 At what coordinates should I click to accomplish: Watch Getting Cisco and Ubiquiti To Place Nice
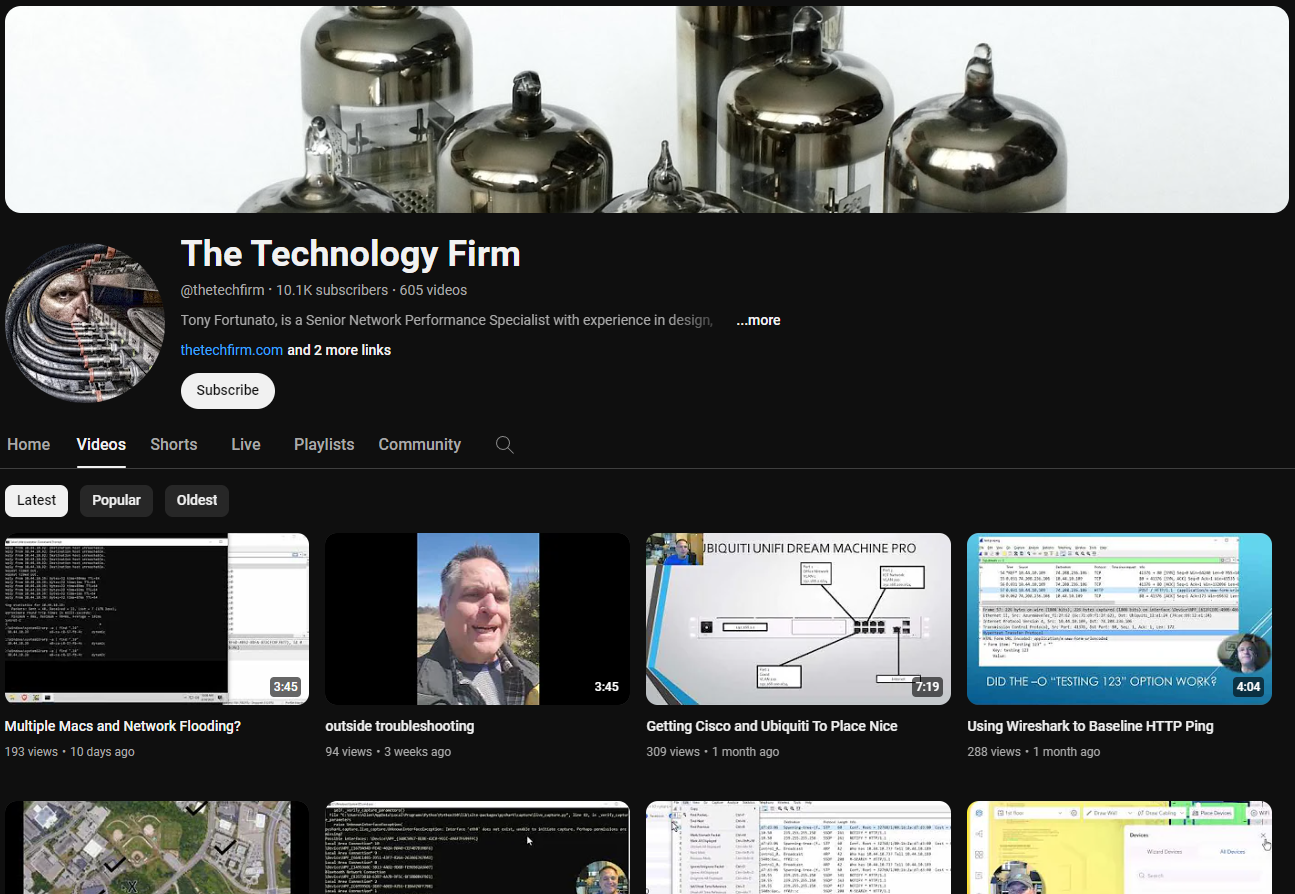[x=798, y=618]
